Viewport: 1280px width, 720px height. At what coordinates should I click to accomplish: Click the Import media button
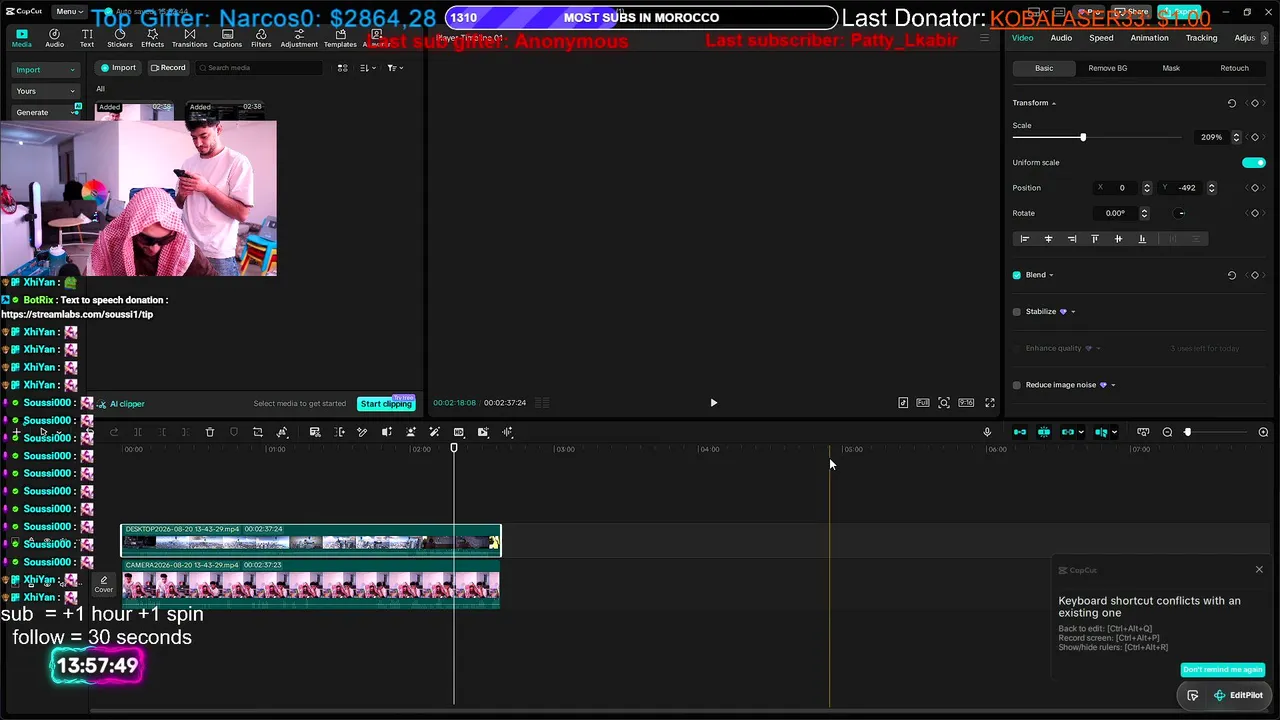(x=118, y=68)
